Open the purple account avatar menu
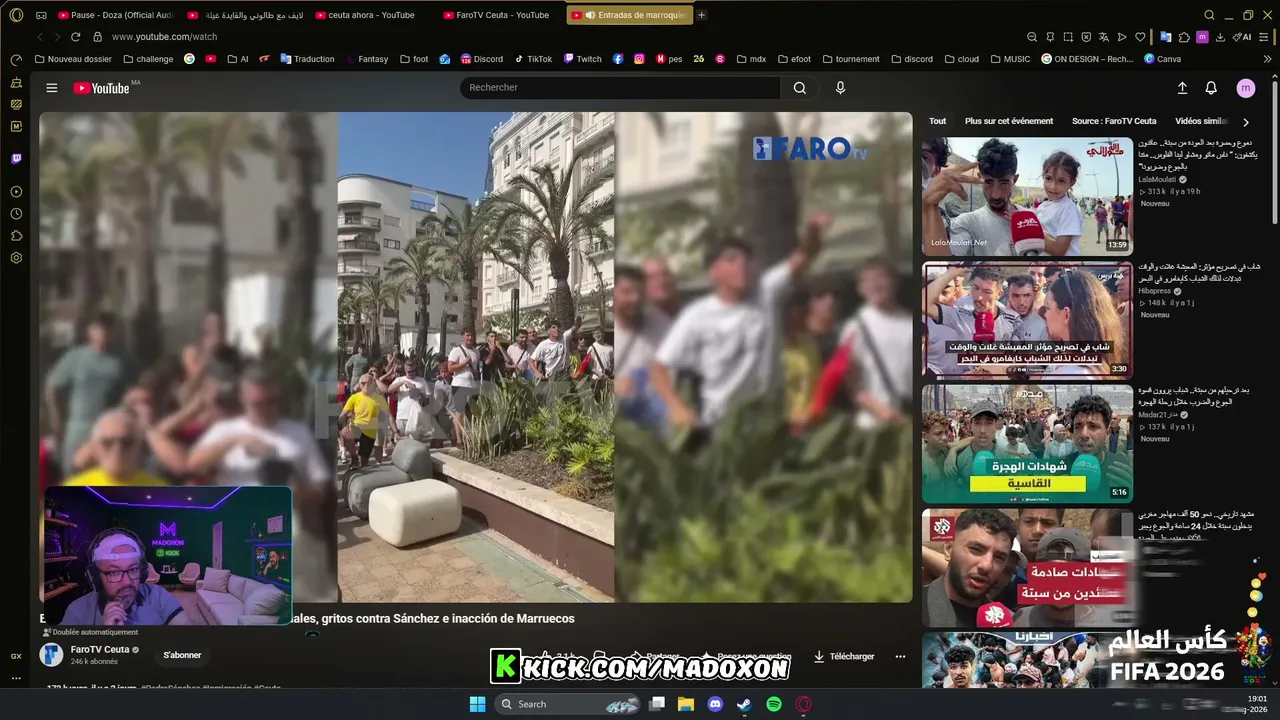Viewport: 1280px width, 720px height. [x=1246, y=88]
